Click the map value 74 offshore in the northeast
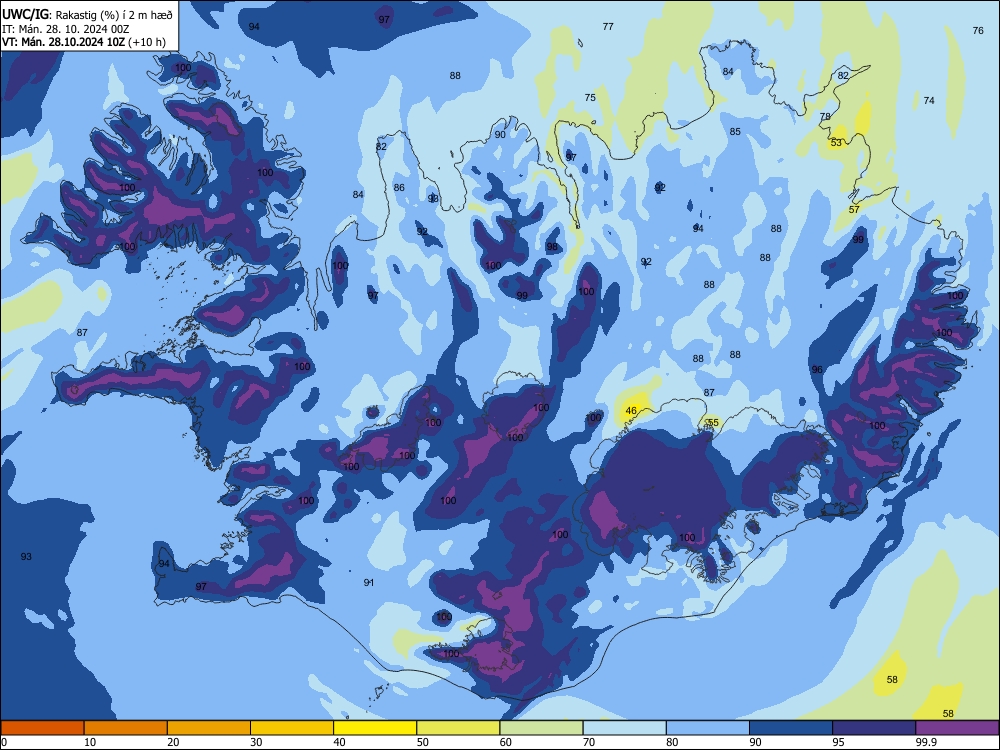Image resolution: width=1000 pixels, height=750 pixels. pyautogui.click(x=929, y=101)
